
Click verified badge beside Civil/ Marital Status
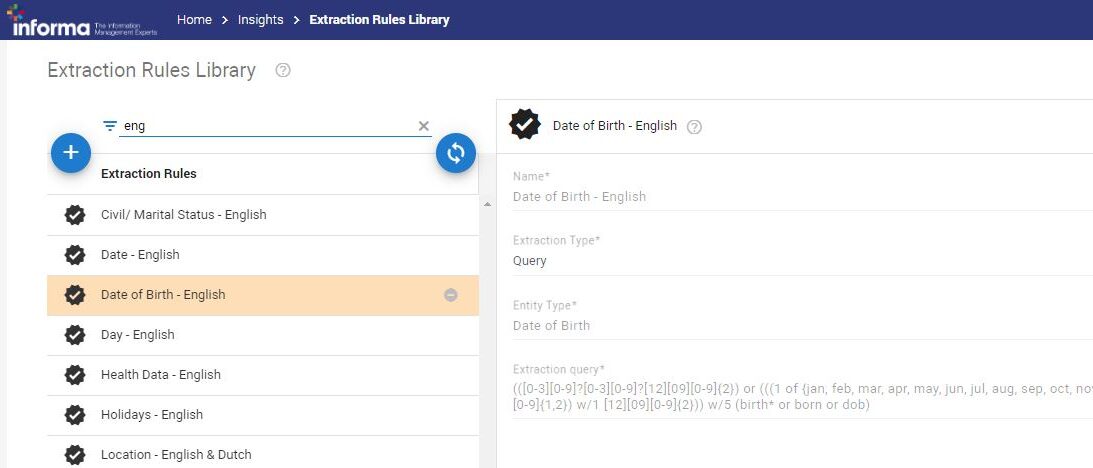click(75, 215)
